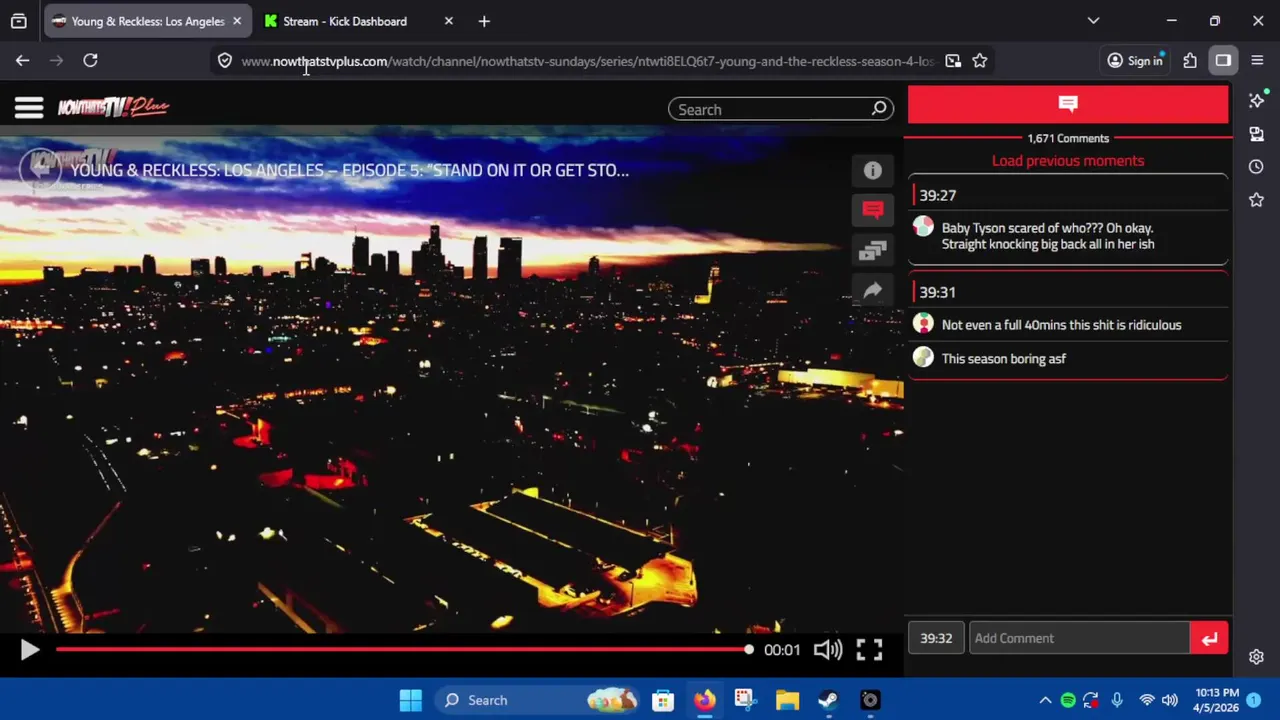The height and width of the screenshot is (720, 1280).
Task: Enter fullscreen mode for the video
Action: (869, 650)
